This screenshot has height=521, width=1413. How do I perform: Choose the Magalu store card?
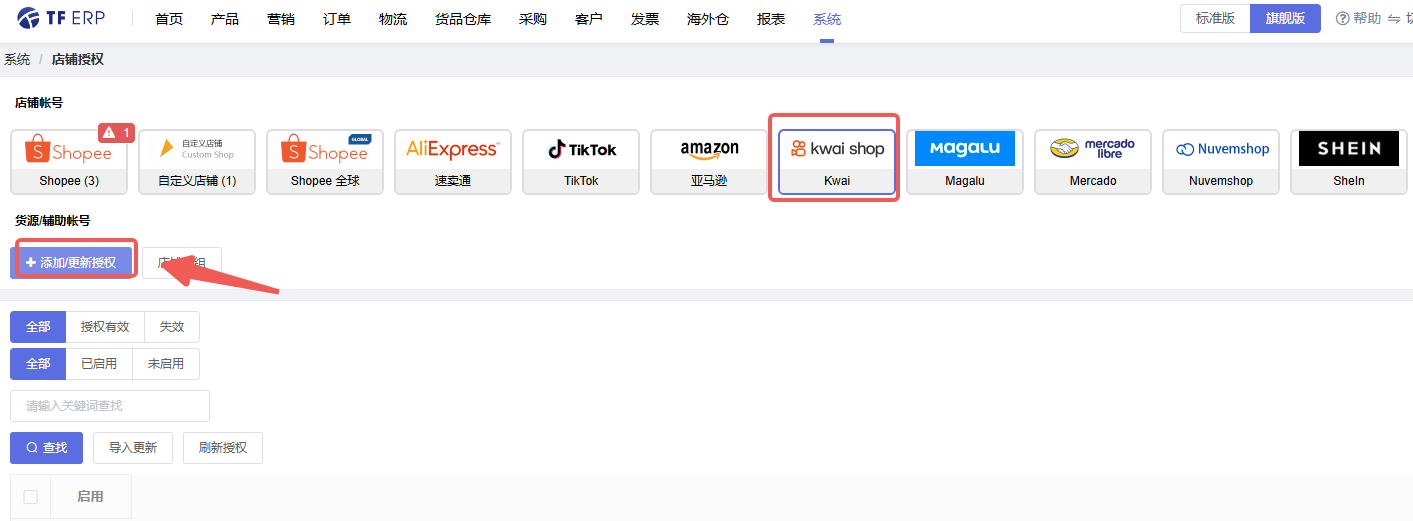(x=965, y=162)
